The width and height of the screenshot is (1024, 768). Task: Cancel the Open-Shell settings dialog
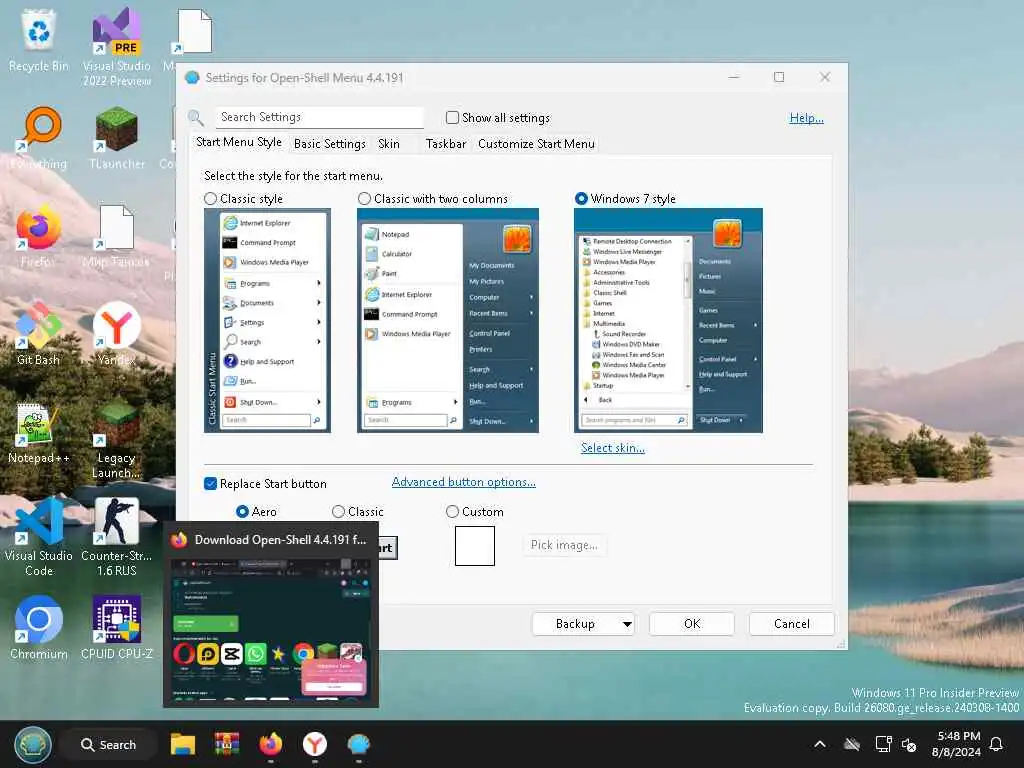pyautogui.click(x=792, y=624)
